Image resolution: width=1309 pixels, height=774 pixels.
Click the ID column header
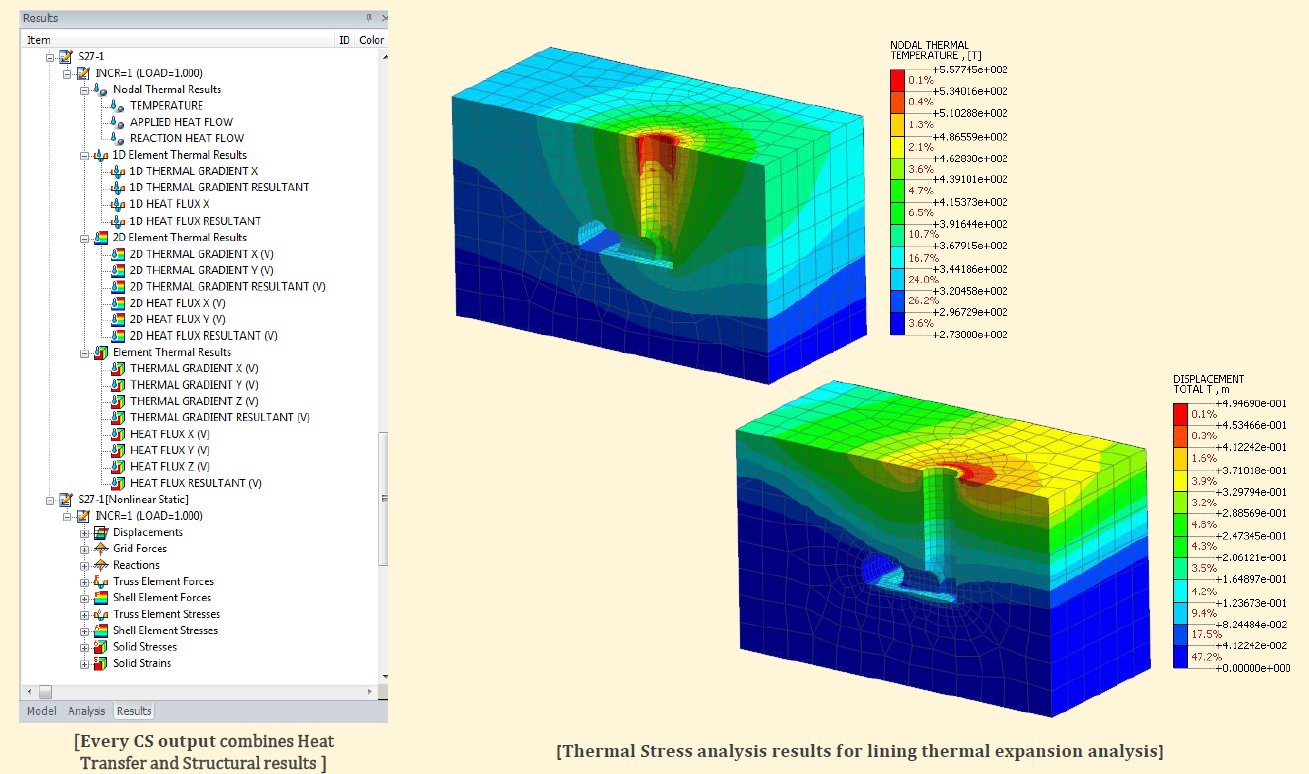point(344,40)
